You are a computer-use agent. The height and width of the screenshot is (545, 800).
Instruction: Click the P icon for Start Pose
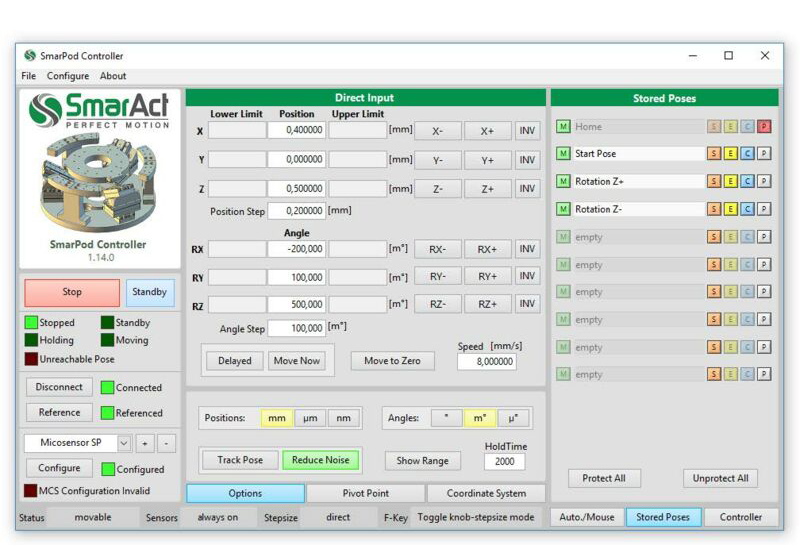(x=764, y=153)
